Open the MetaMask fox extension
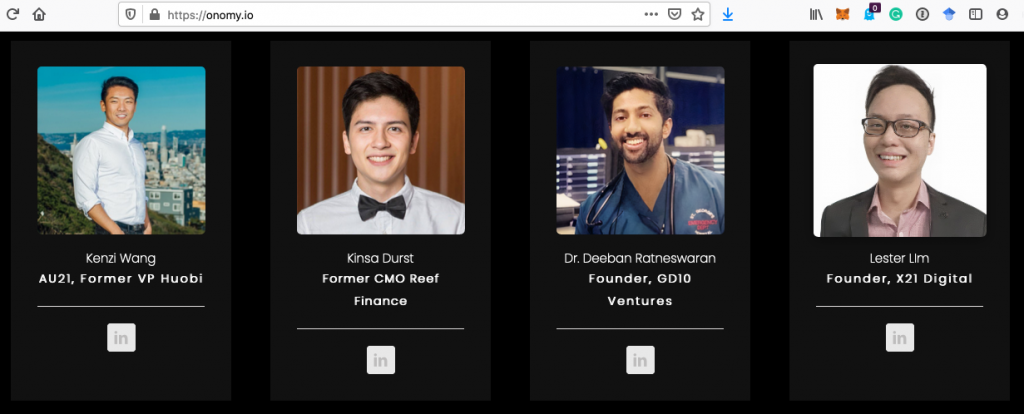 coord(842,14)
